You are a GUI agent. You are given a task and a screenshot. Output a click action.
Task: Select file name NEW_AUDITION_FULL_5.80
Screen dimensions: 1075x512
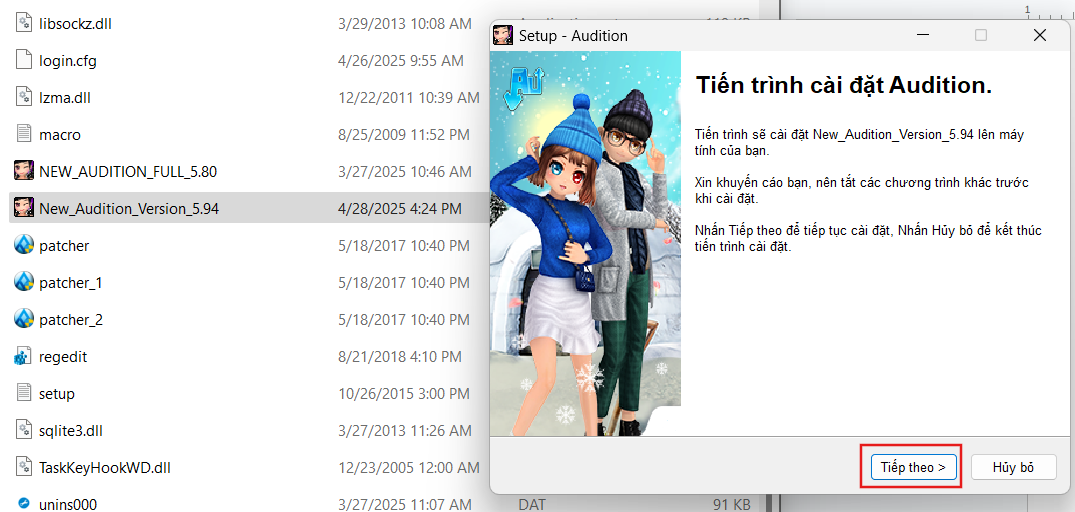[x=128, y=172]
